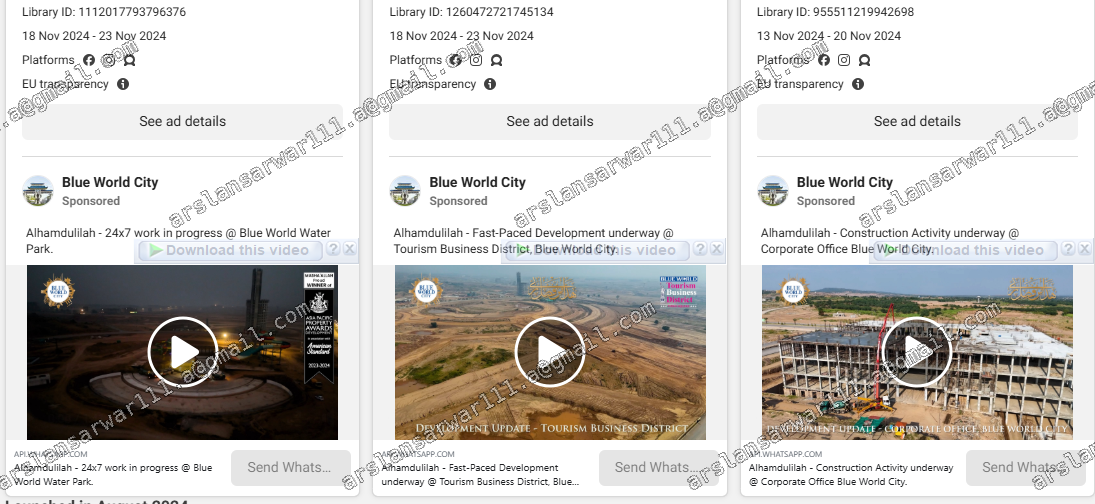1095x504 pixels.
Task: Click Facebook platform icon in Water Park ad
Action: click(x=89, y=60)
